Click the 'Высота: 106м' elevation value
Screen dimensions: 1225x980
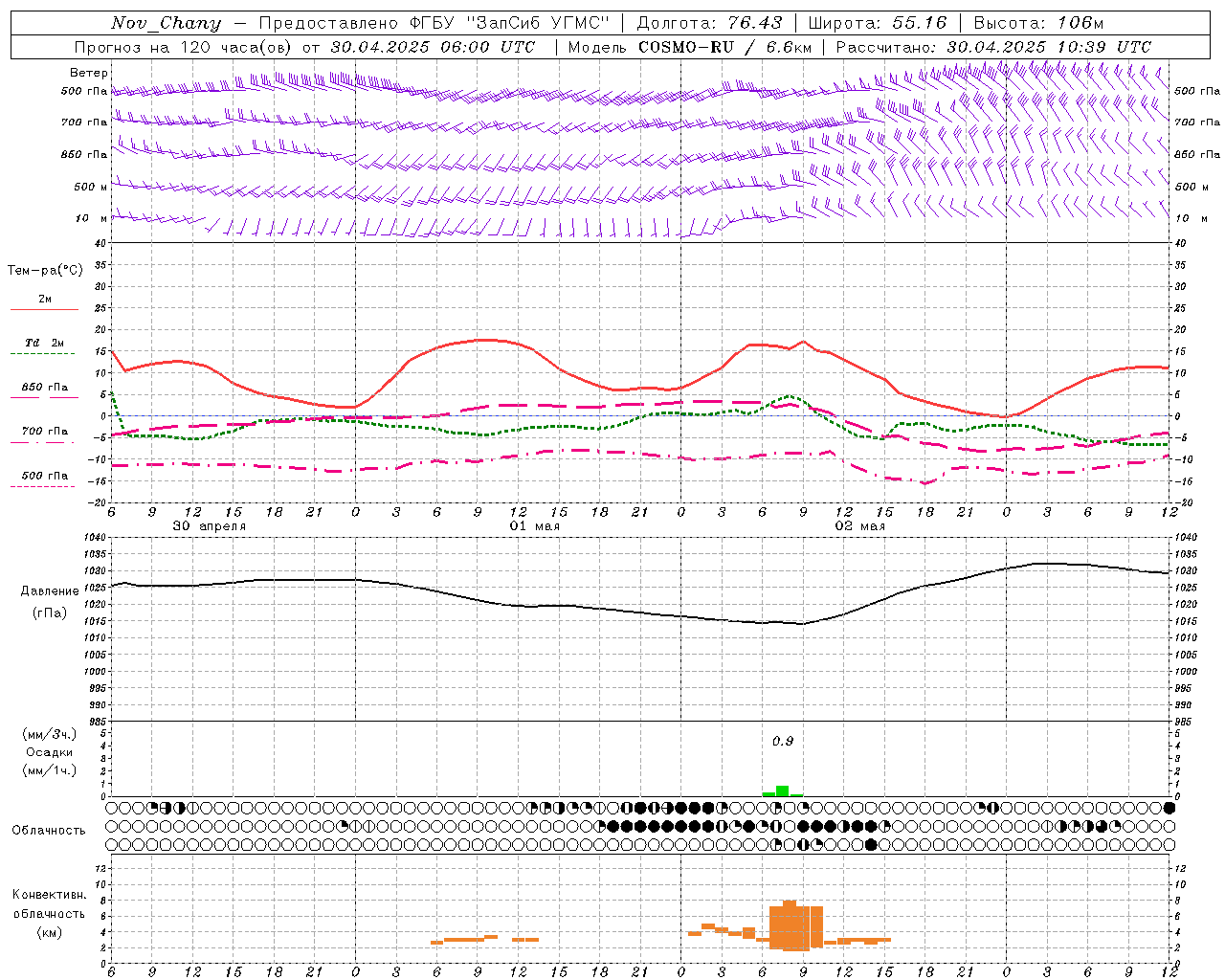(x=1038, y=23)
